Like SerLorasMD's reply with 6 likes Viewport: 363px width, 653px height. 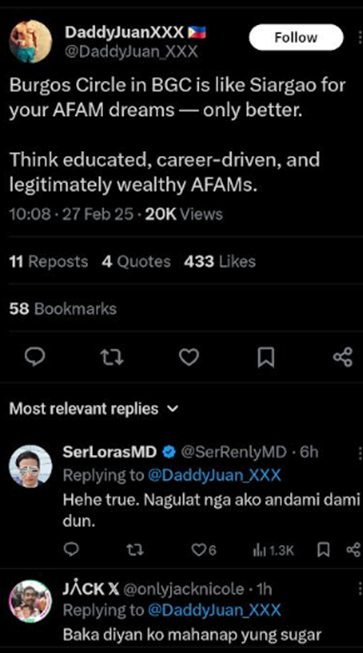[x=204, y=550]
